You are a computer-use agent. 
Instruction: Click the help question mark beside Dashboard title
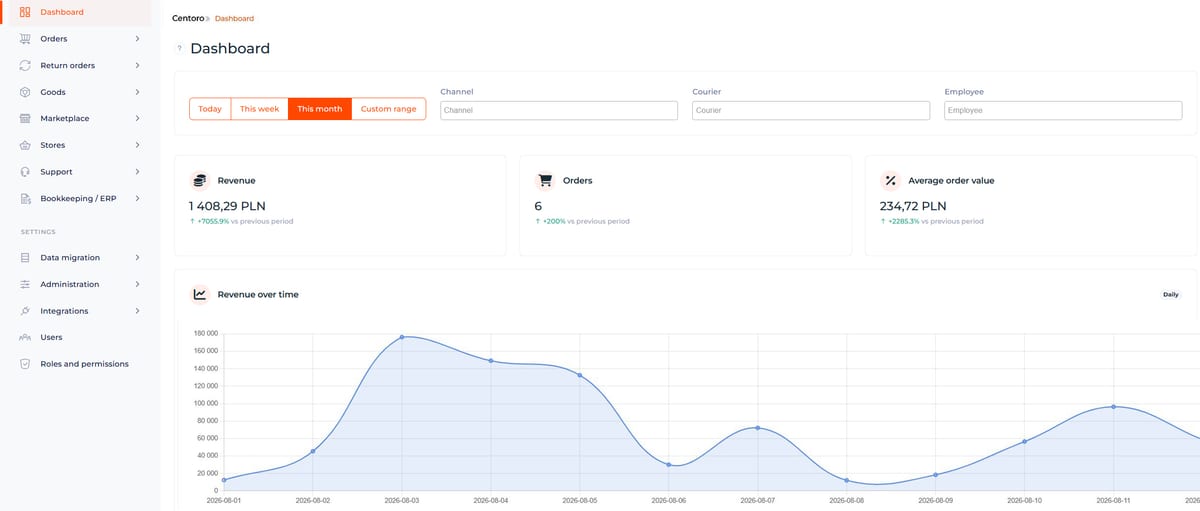(x=179, y=48)
